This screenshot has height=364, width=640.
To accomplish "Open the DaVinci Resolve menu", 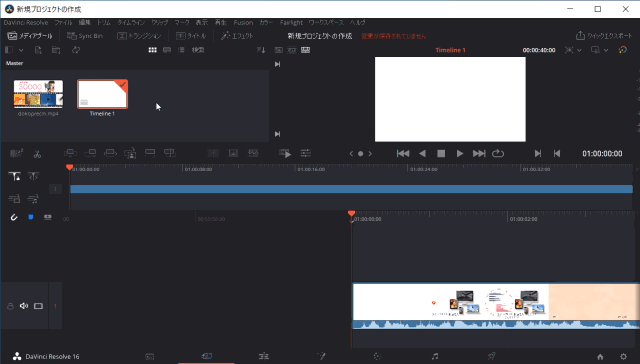I will pos(26,22).
